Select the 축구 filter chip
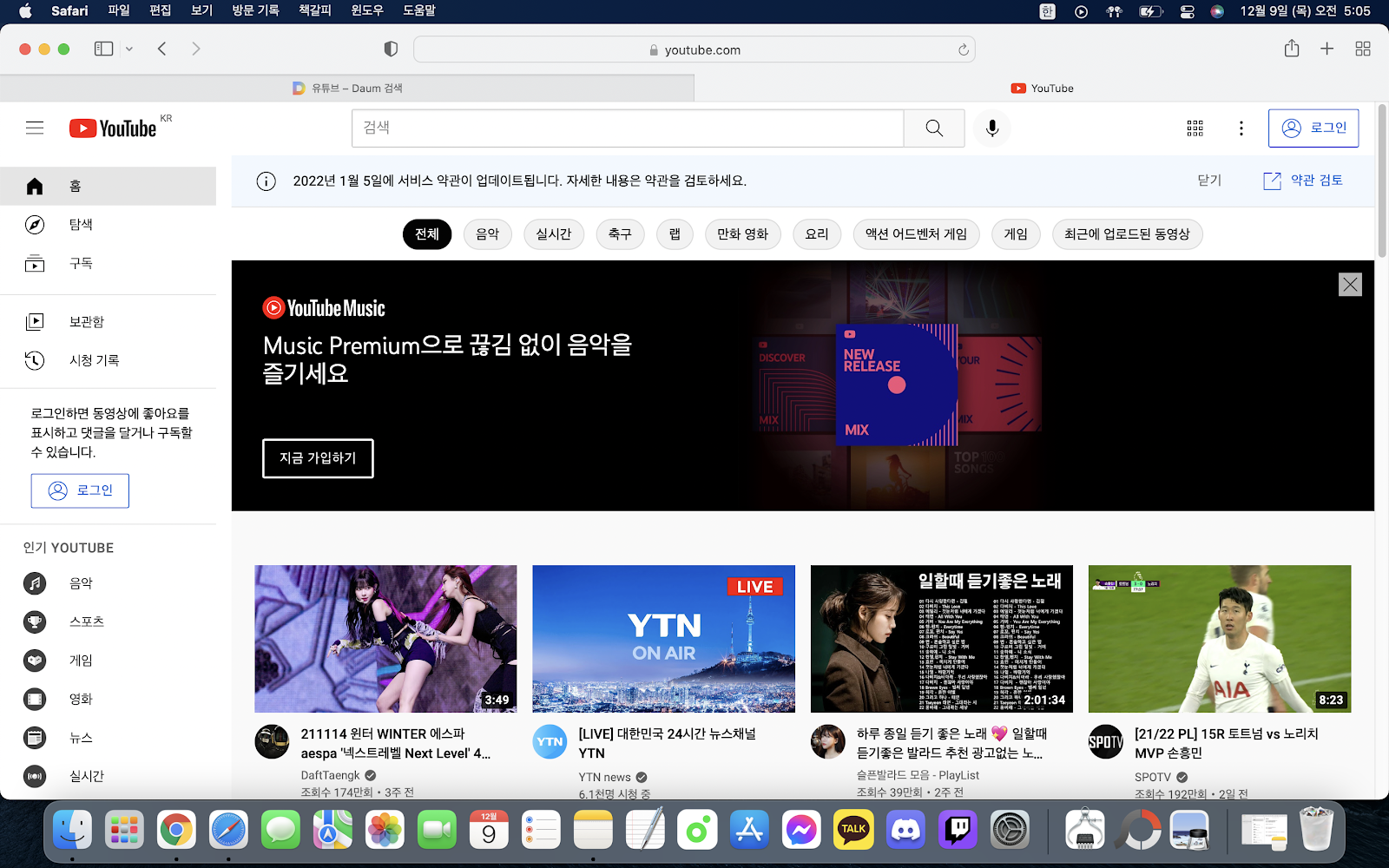This screenshot has height=868, width=1389. coord(620,234)
